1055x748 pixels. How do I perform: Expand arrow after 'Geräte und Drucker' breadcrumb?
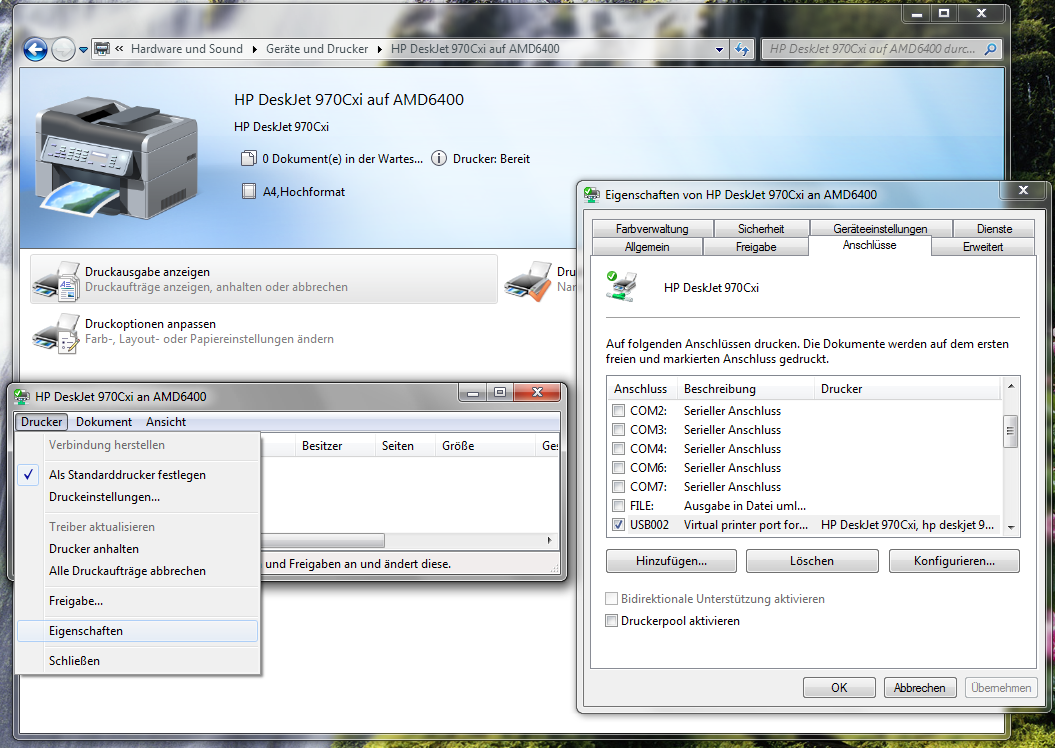tap(379, 49)
